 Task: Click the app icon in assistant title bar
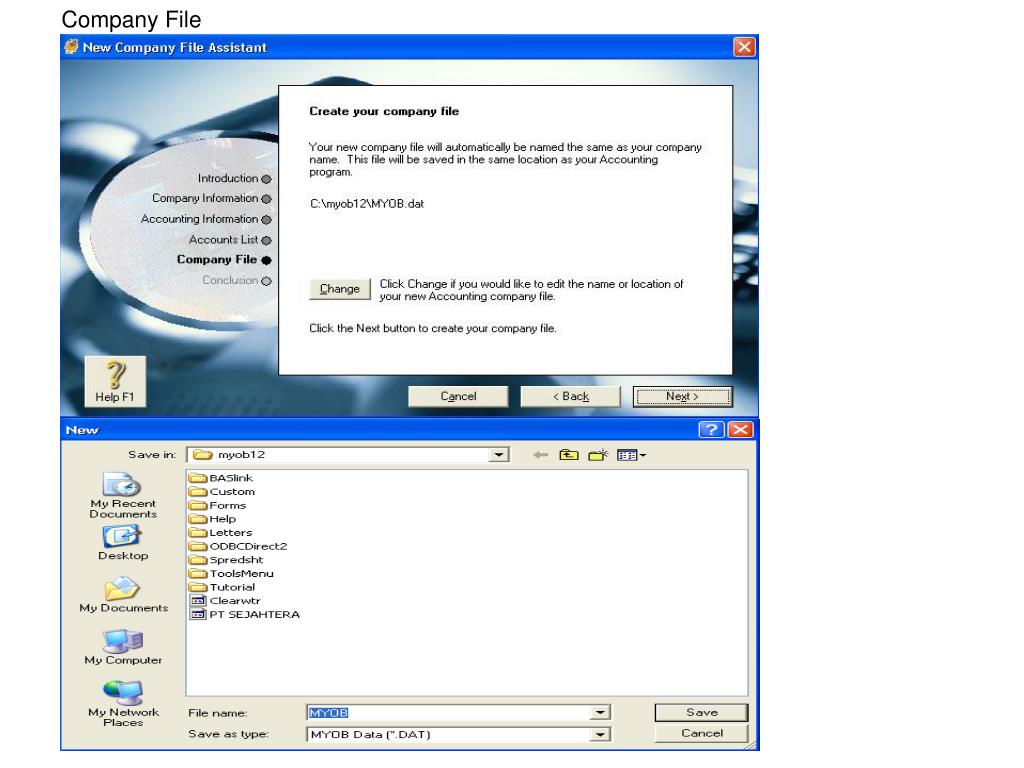(x=71, y=47)
